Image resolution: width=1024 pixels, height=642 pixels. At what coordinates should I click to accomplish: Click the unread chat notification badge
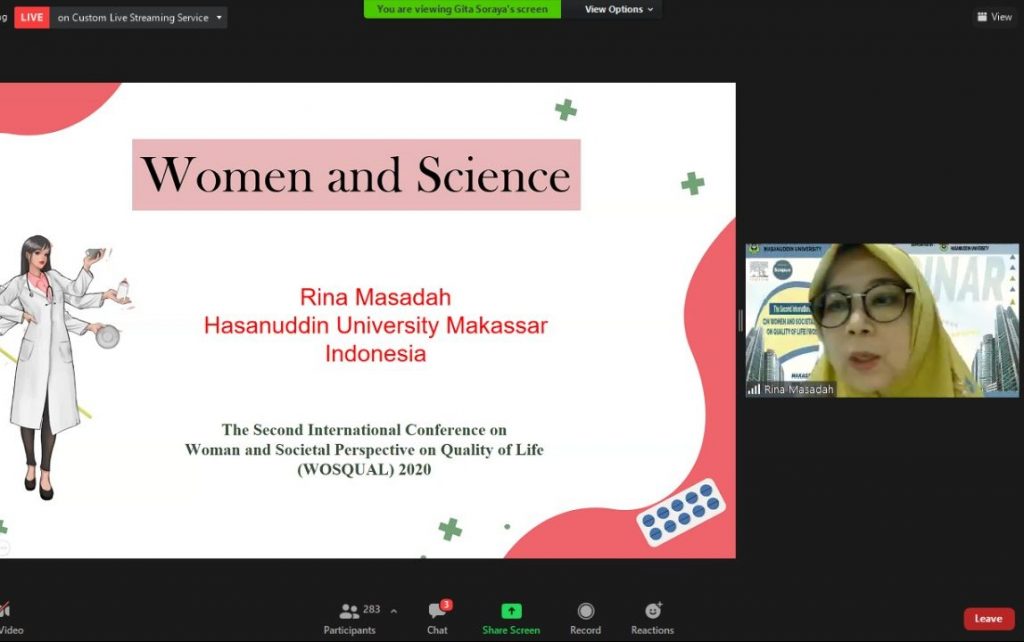pyautogui.click(x=446, y=605)
